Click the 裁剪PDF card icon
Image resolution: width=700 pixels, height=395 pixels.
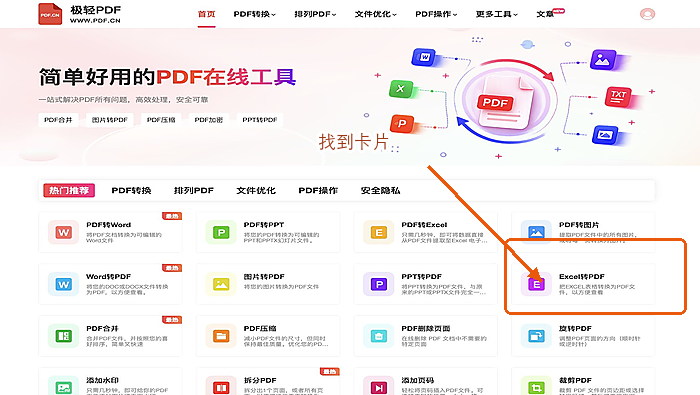coord(536,387)
